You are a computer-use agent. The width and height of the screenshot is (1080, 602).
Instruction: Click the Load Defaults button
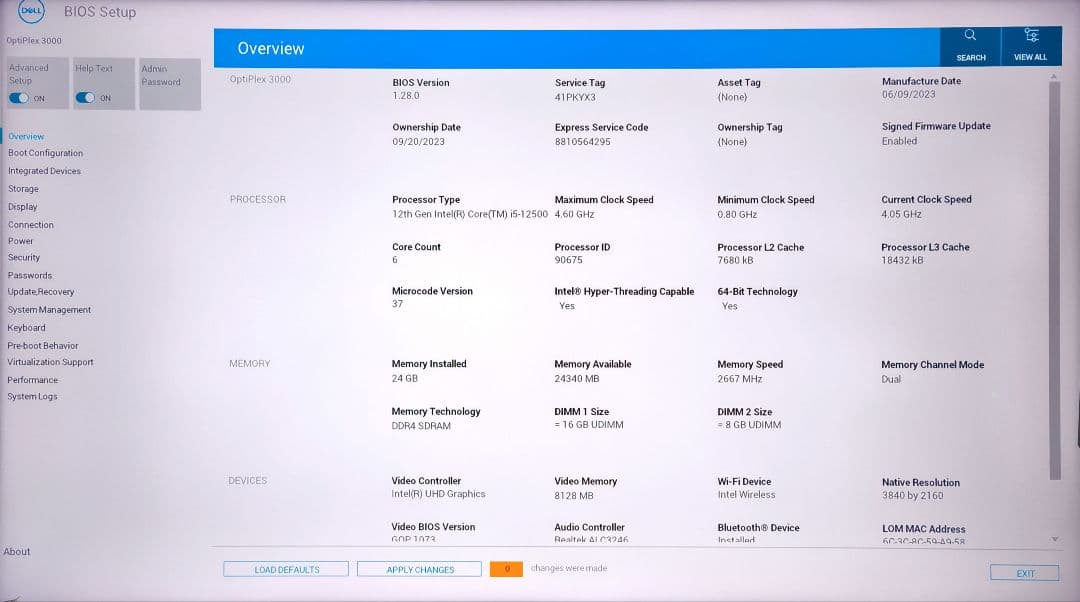click(286, 569)
